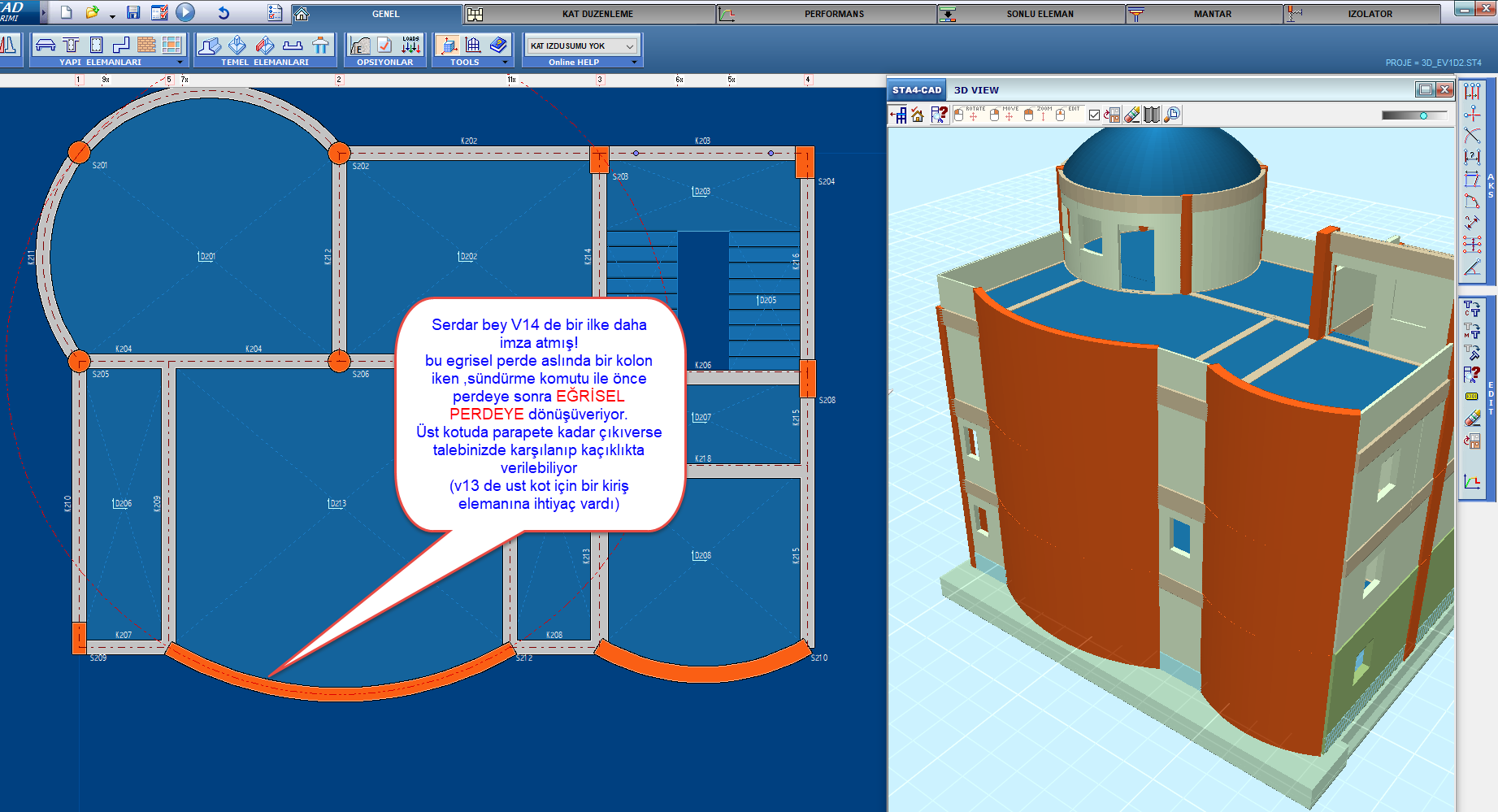The width and height of the screenshot is (1498, 812).
Task: Expand the TOOLS group arrow
Action: coord(504,63)
